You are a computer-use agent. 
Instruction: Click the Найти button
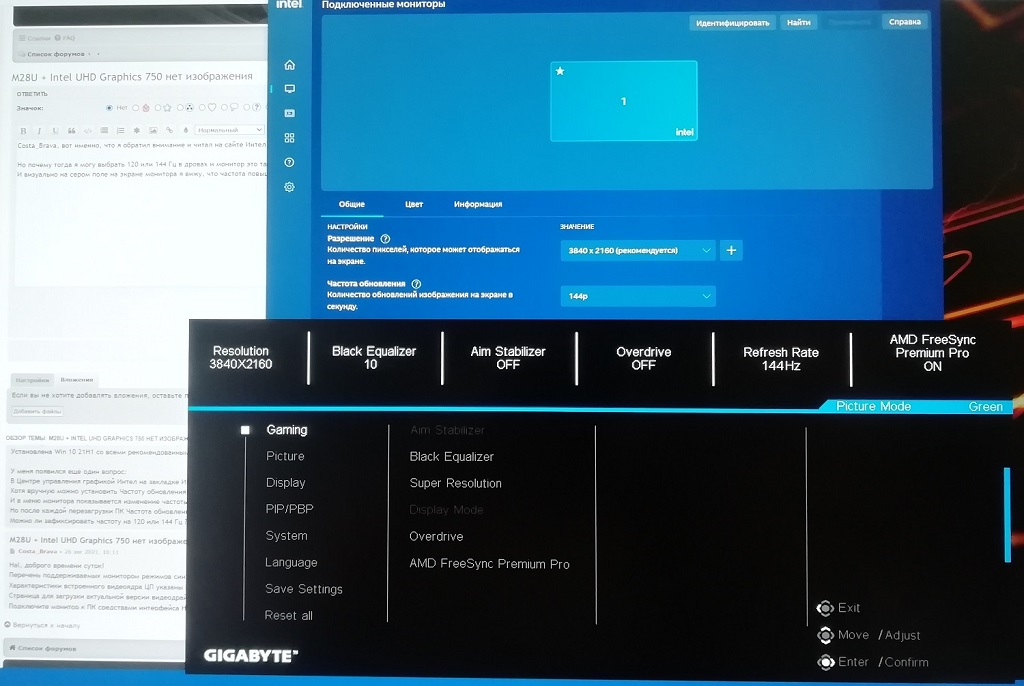tap(798, 22)
